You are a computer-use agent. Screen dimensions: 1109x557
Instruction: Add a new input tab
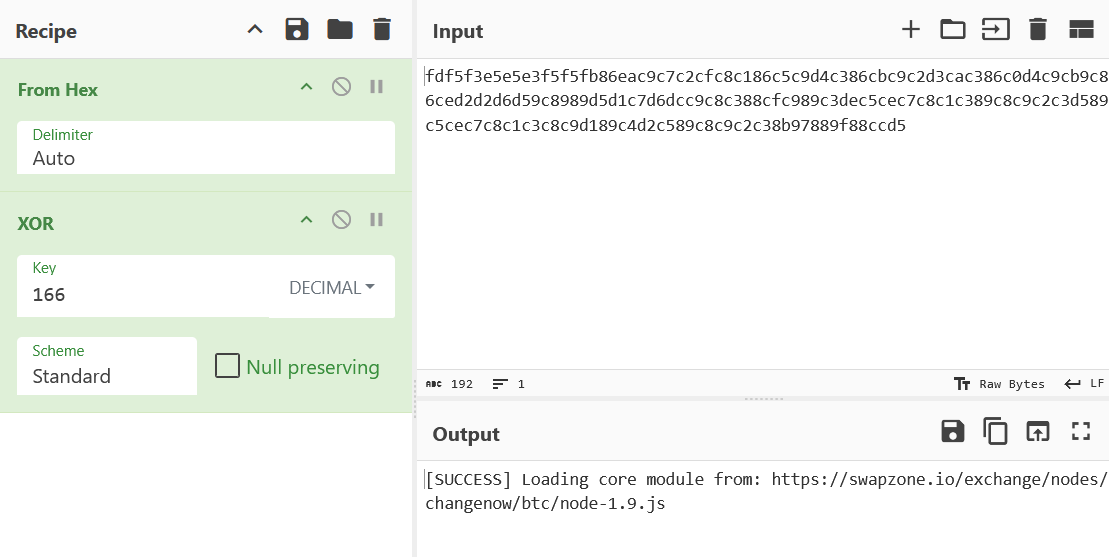click(910, 30)
